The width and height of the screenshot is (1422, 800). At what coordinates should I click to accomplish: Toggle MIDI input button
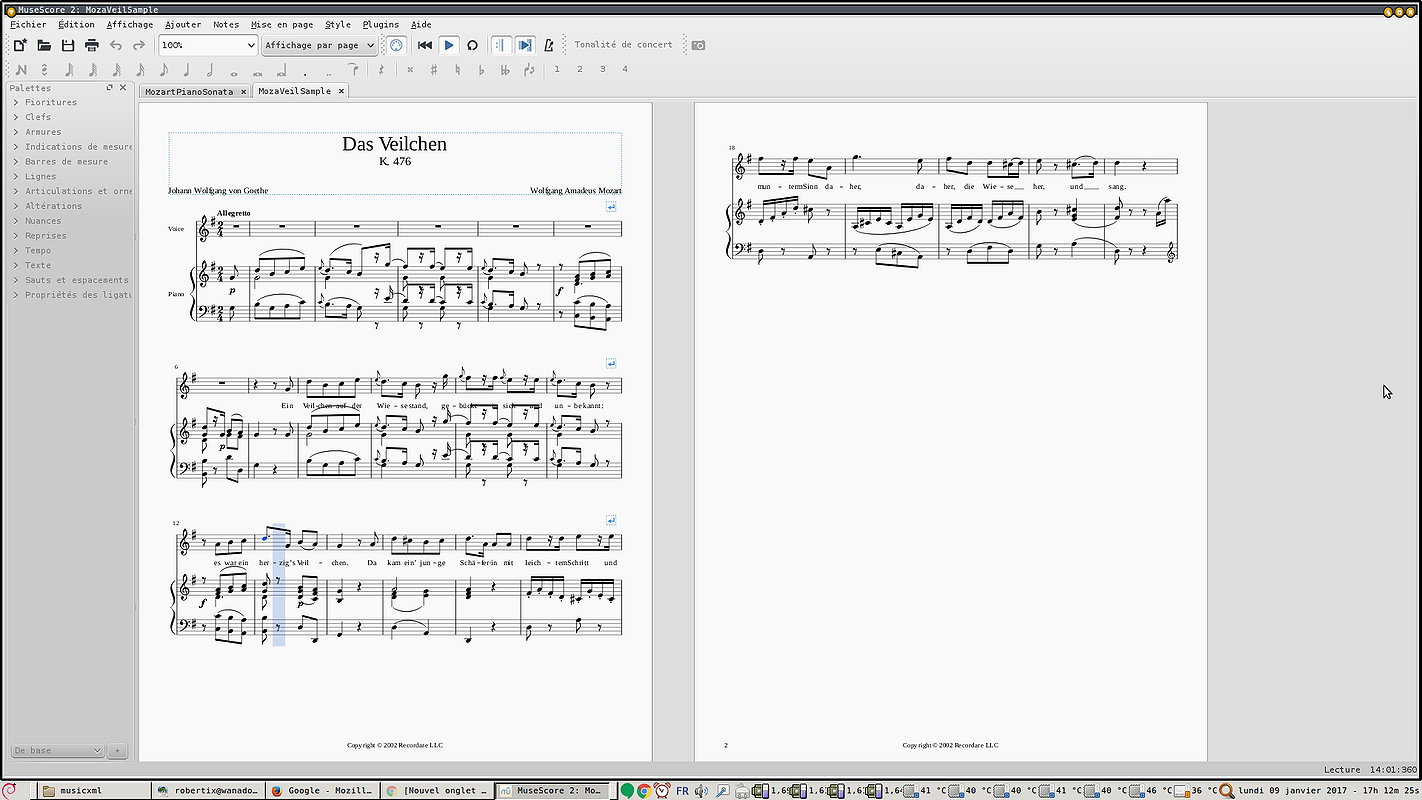(x=396, y=45)
